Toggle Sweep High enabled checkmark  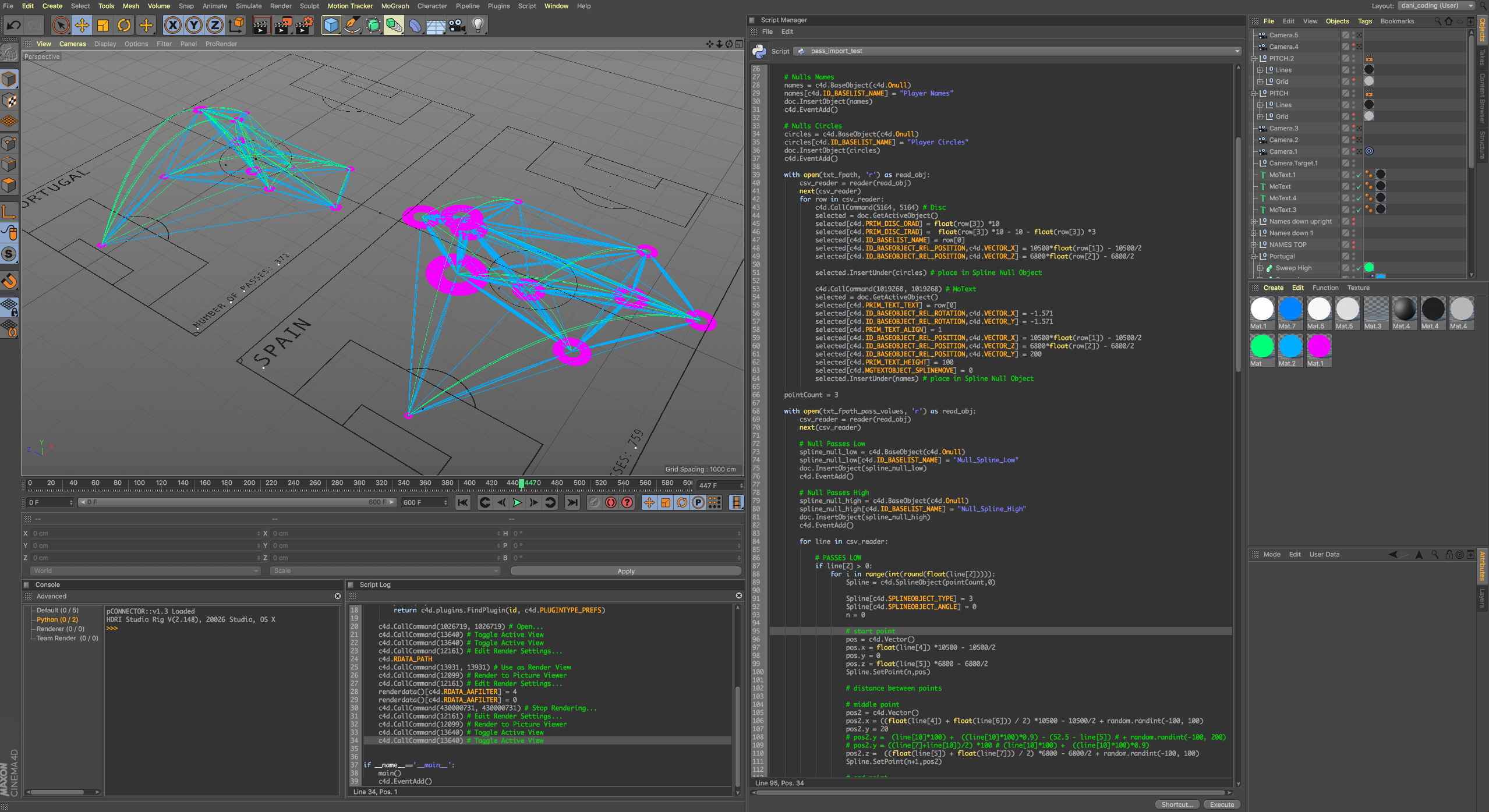click(1359, 268)
